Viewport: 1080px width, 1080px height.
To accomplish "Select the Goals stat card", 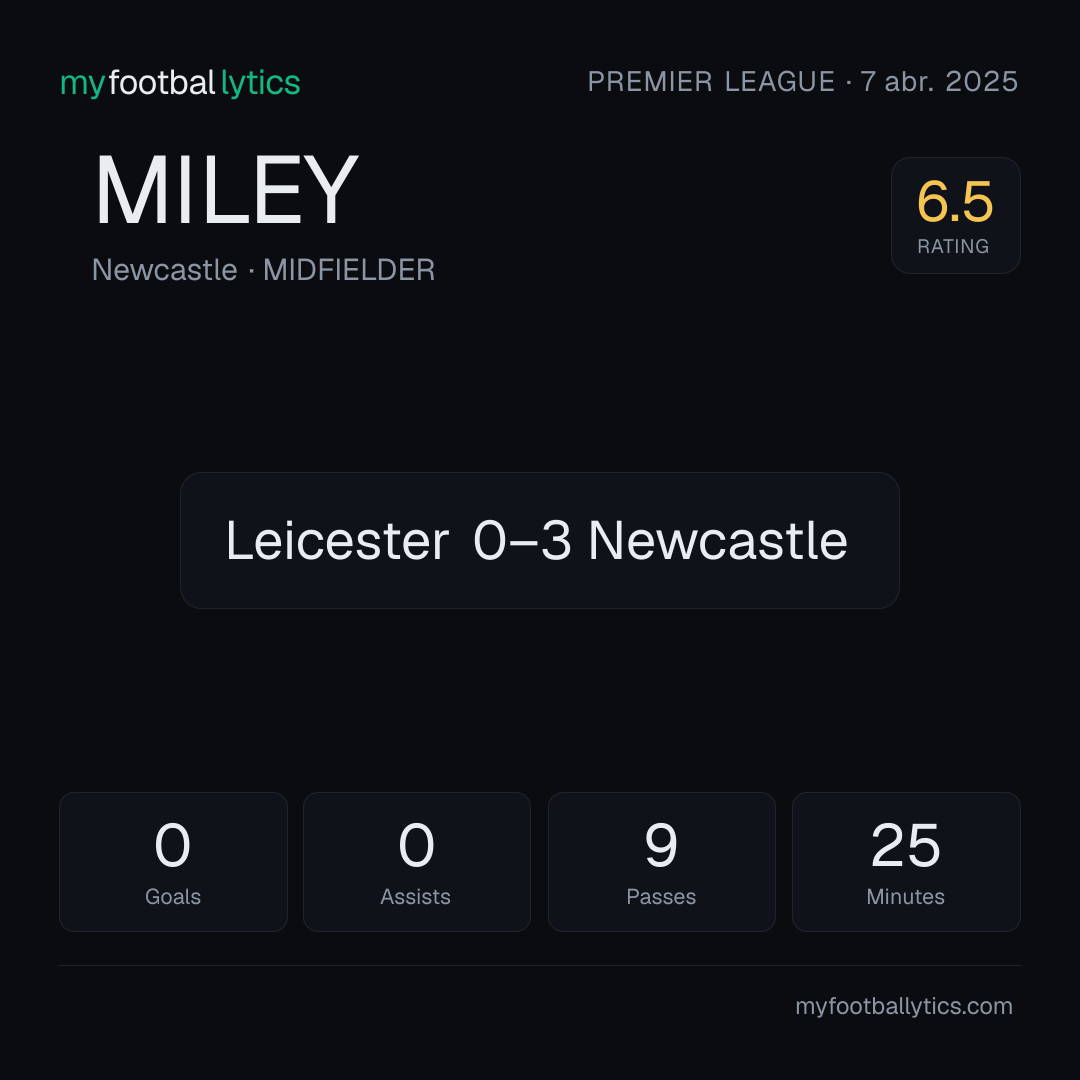I will pos(173,862).
